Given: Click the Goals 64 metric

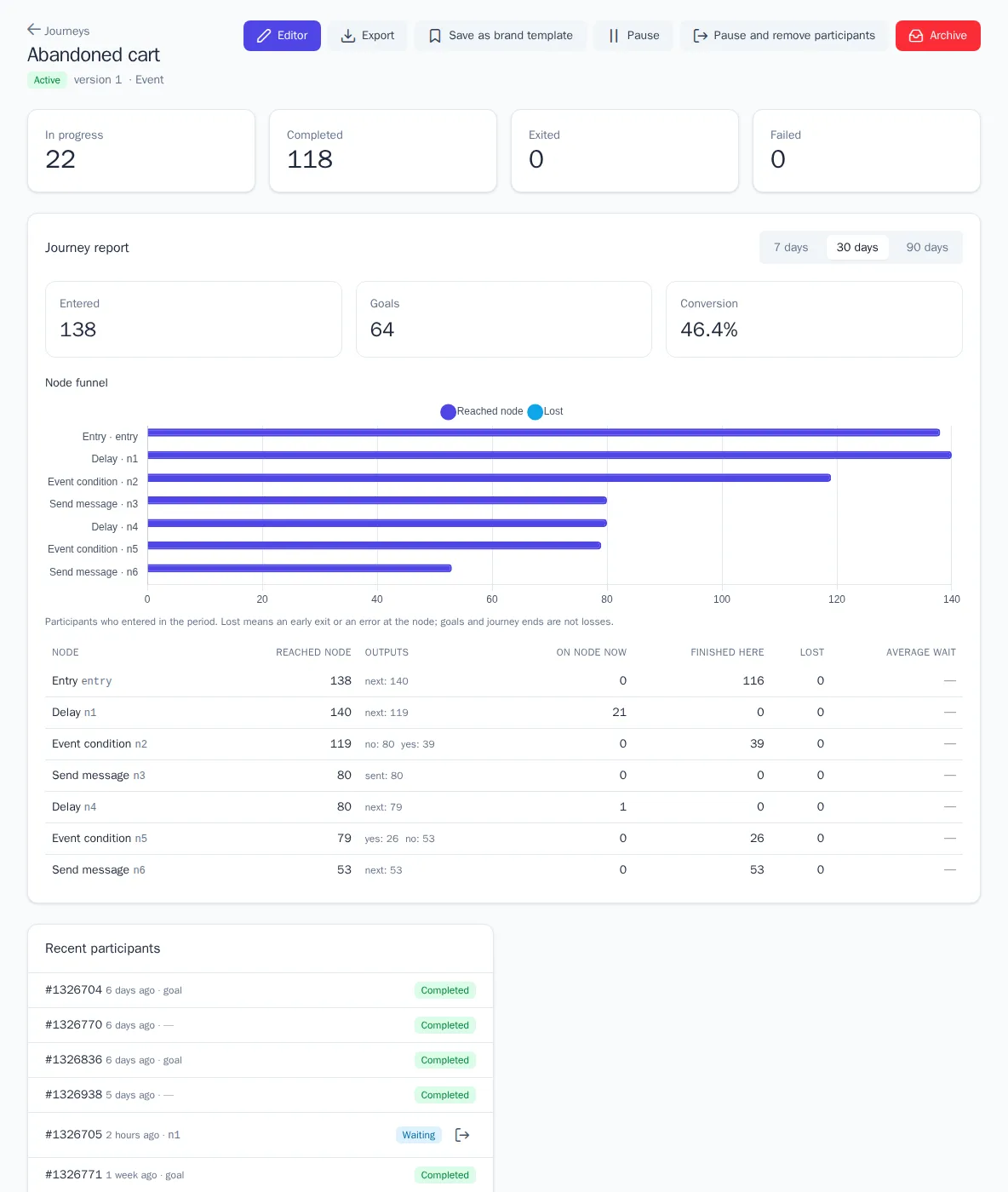Looking at the screenshot, I should [504, 319].
